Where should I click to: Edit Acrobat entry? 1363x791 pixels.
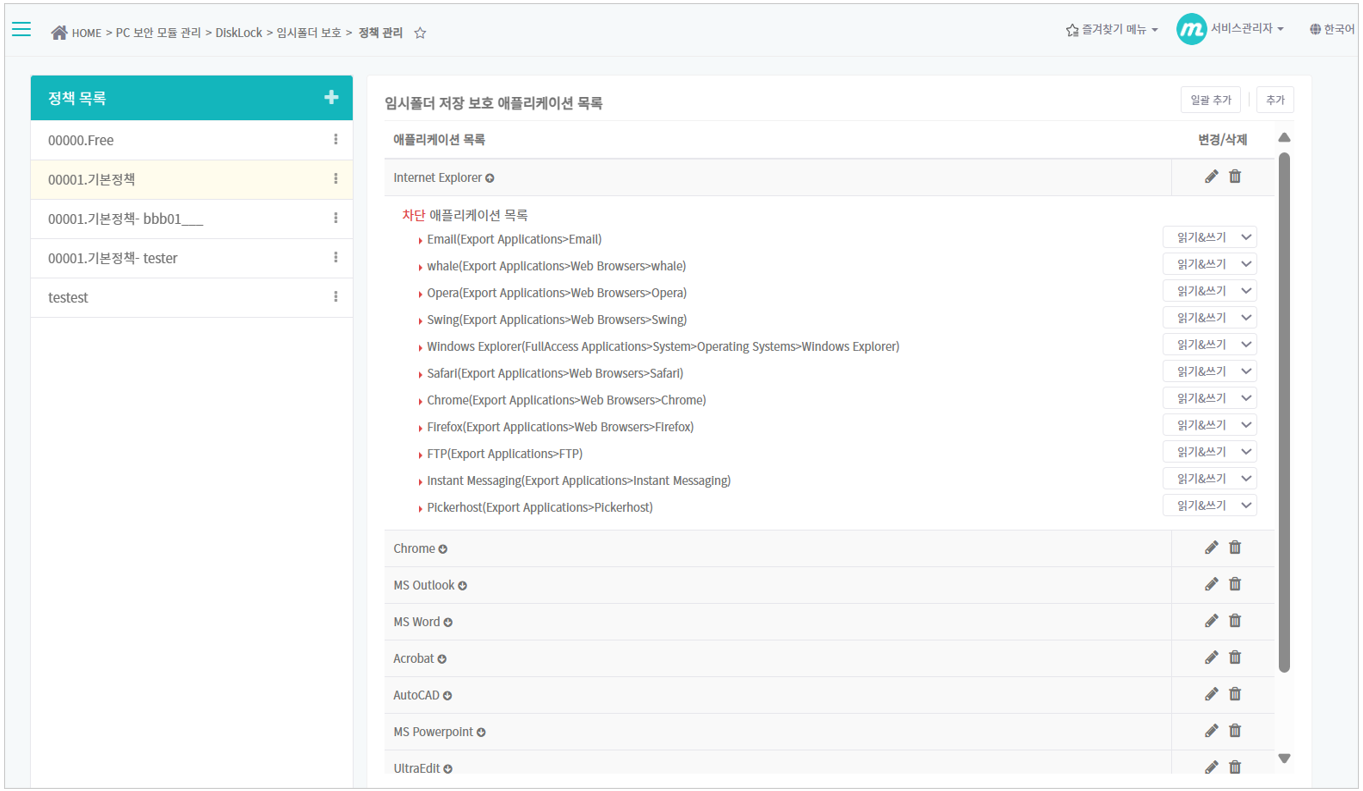click(1211, 657)
